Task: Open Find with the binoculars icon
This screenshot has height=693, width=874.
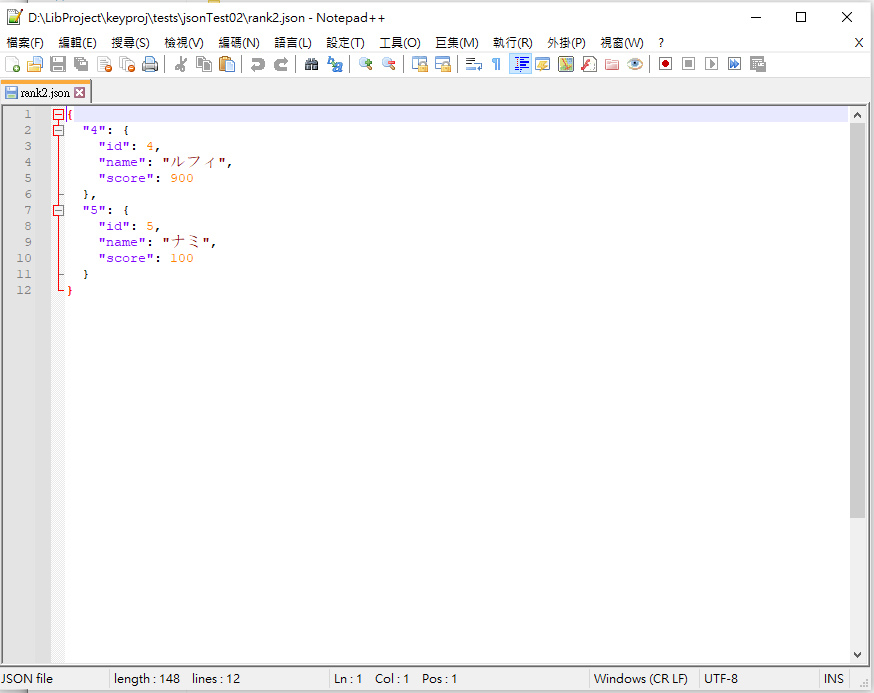Action: (x=311, y=64)
